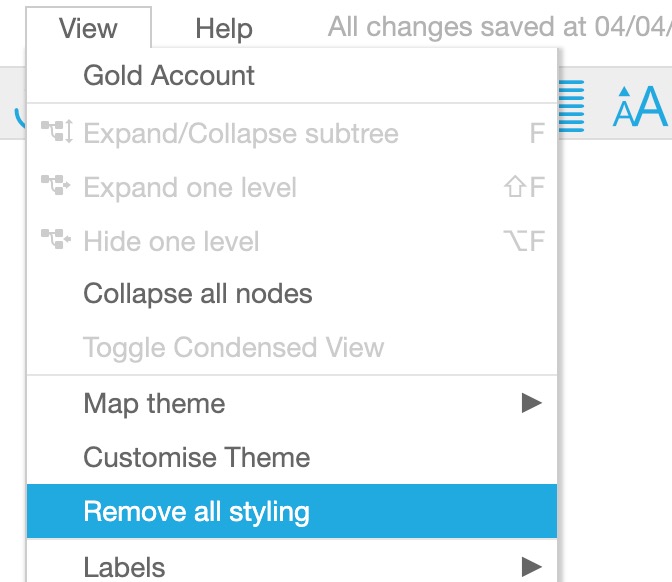This screenshot has height=582, width=672.
Task: Click Expand one level text
Action: (x=190, y=188)
